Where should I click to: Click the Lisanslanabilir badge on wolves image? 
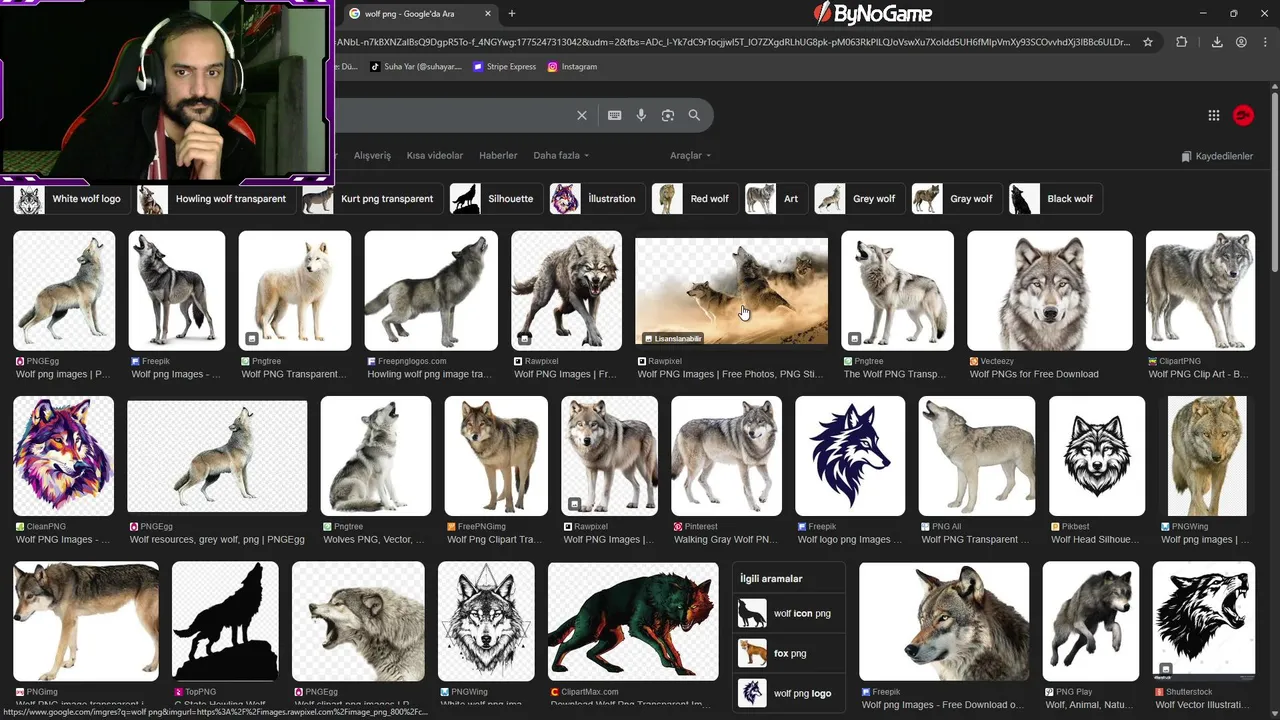[x=673, y=338]
